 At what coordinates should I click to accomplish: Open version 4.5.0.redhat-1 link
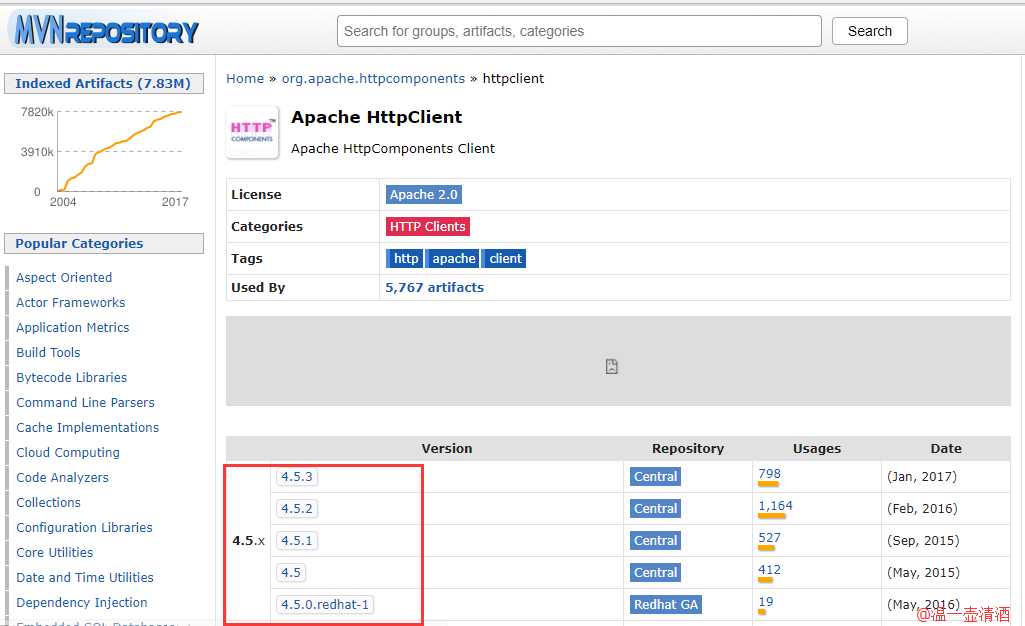(325, 604)
